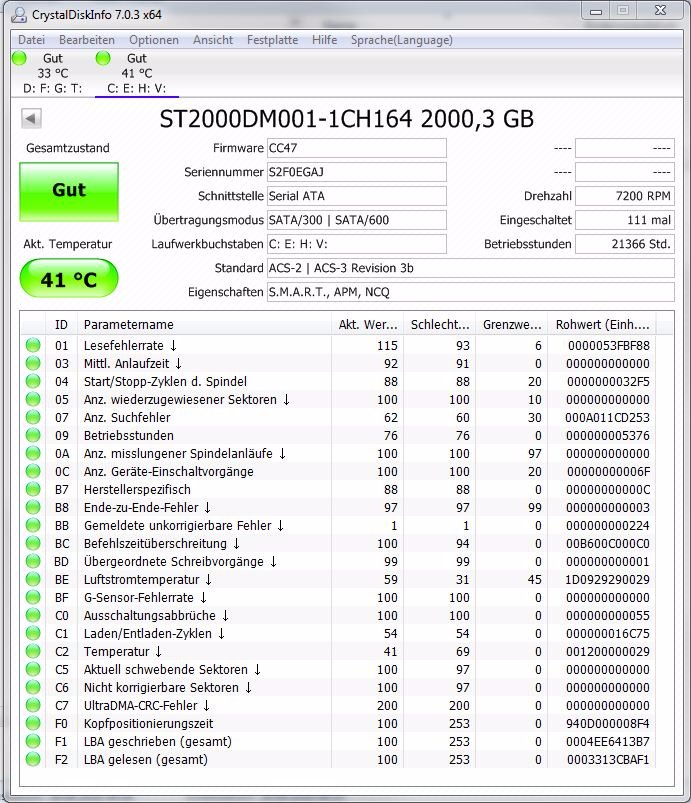Click status icon of Ausschaltungsabbrüche row
The width and height of the screenshot is (691, 803).
33,615
